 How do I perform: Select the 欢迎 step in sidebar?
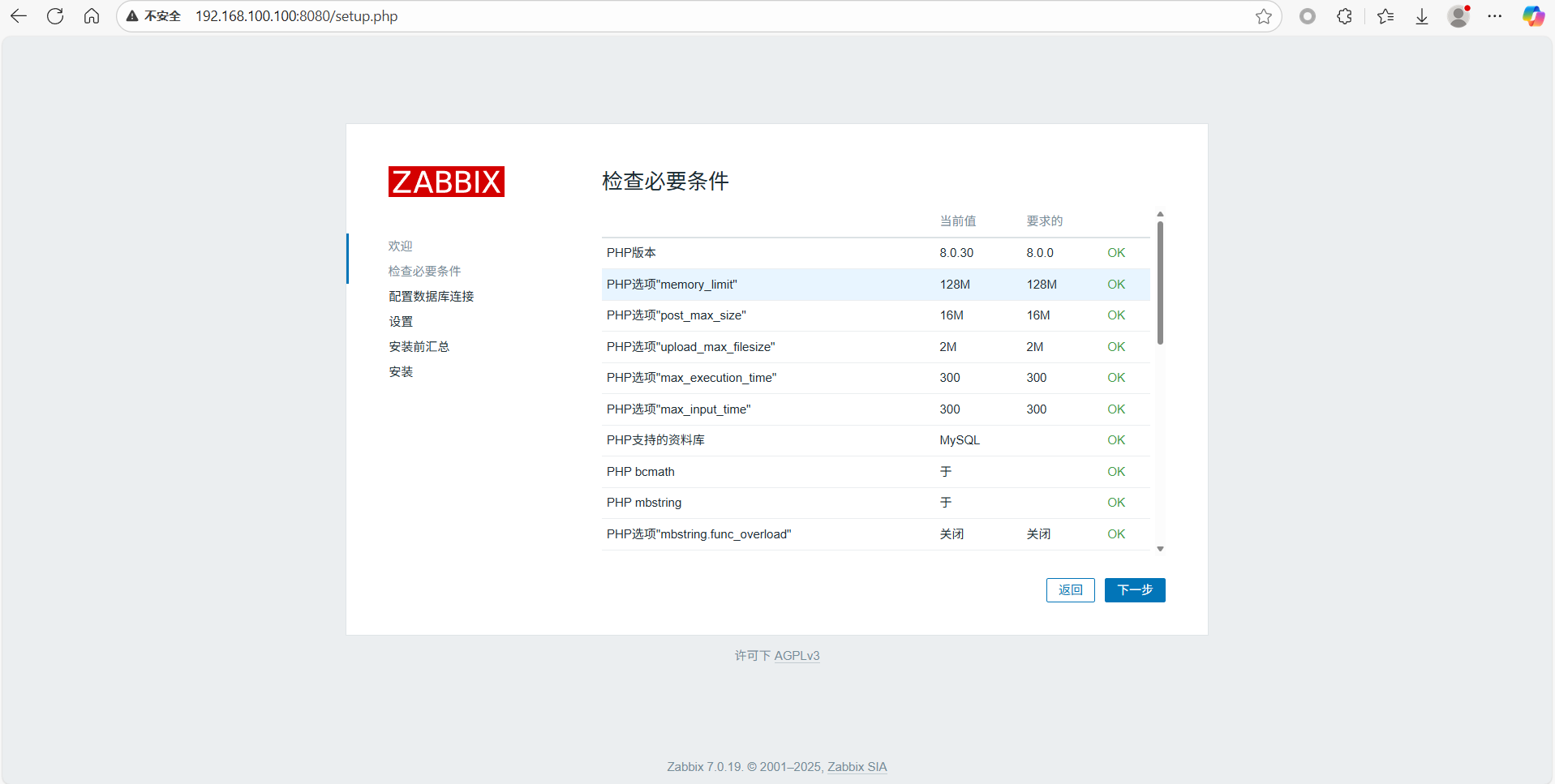click(x=400, y=246)
